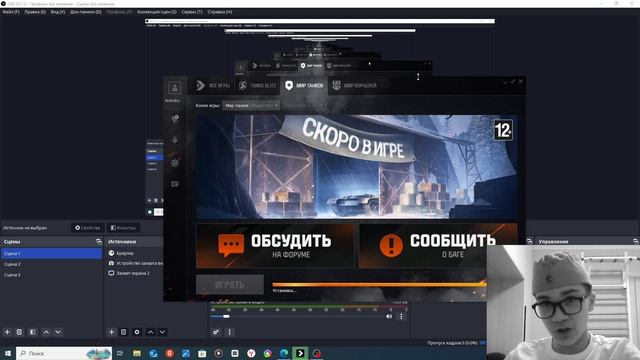Add a new scene with plus icon
The height and width of the screenshot is (360, 640).
[7, 332]
